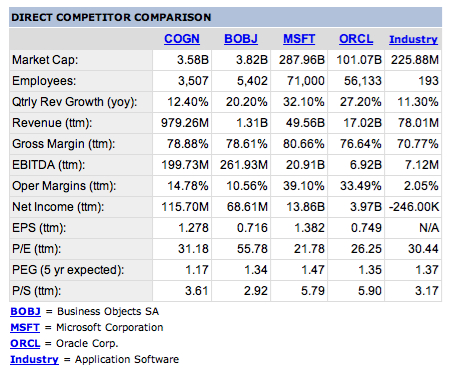Open the ORCL legend link below table
Screen dimensions: 453x374
click(25, 343)
